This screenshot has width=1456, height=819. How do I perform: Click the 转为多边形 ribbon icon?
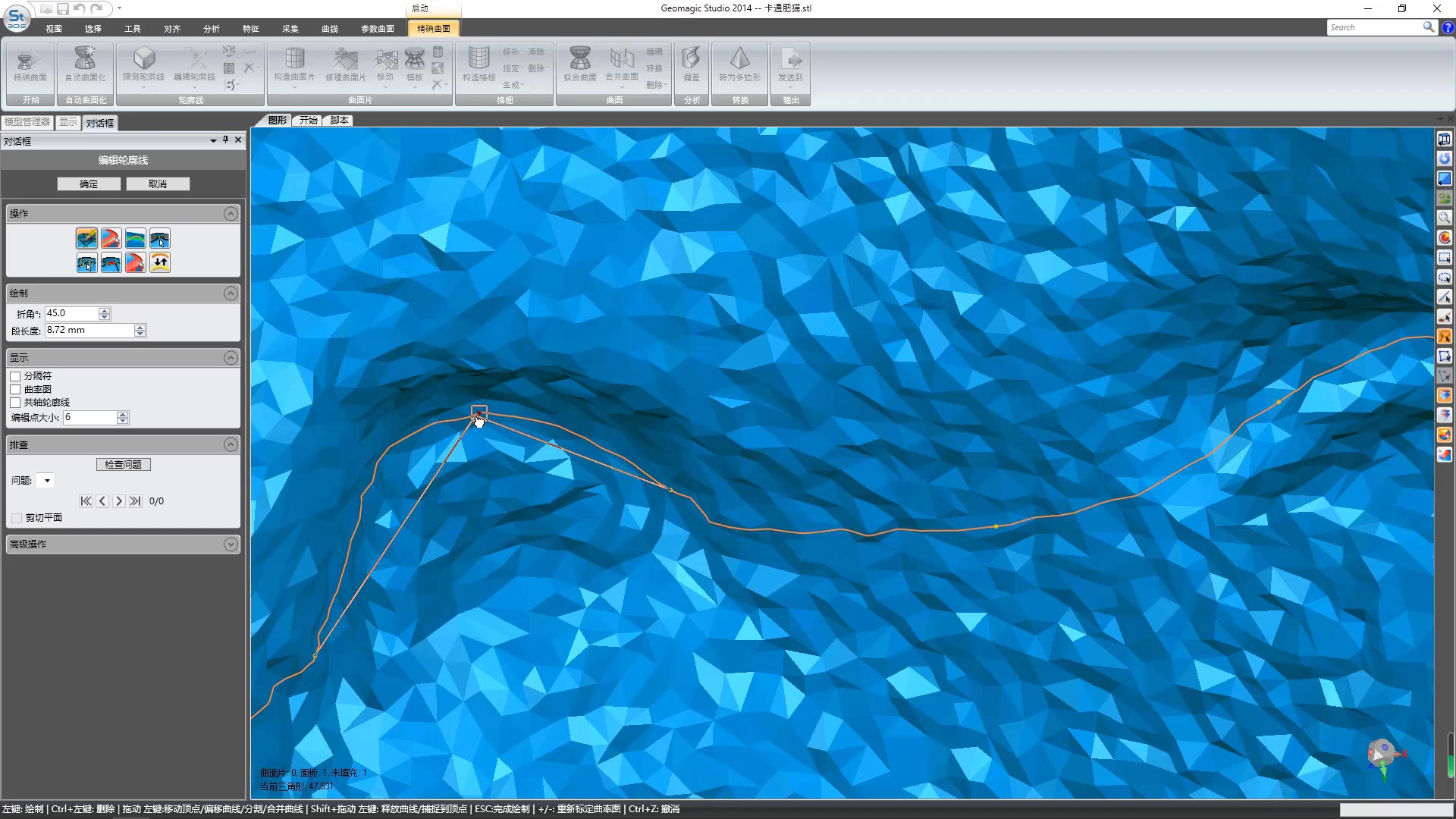click(x=739, y=64)
